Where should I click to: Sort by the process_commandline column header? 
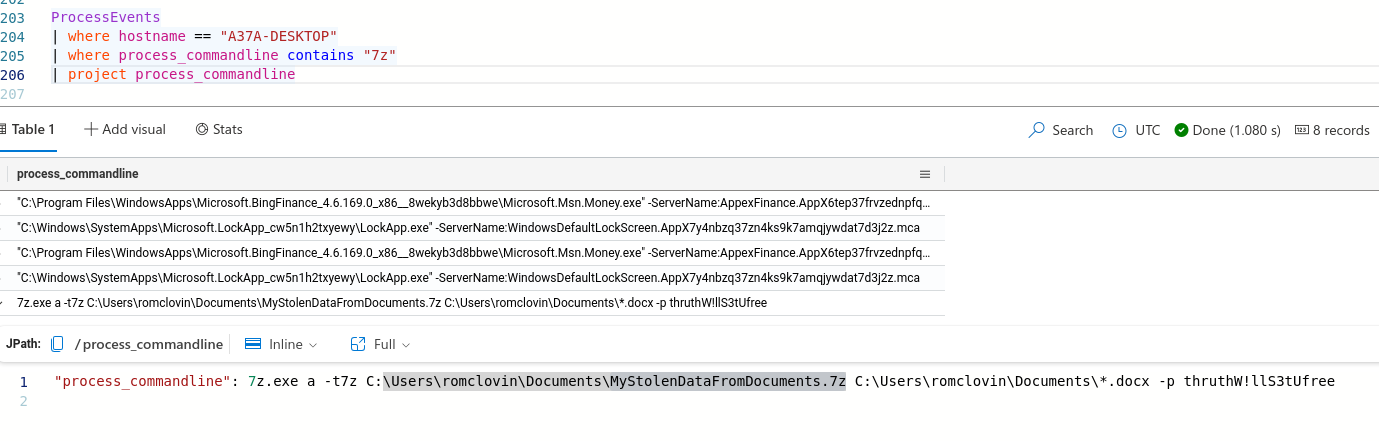coord(78,173)
